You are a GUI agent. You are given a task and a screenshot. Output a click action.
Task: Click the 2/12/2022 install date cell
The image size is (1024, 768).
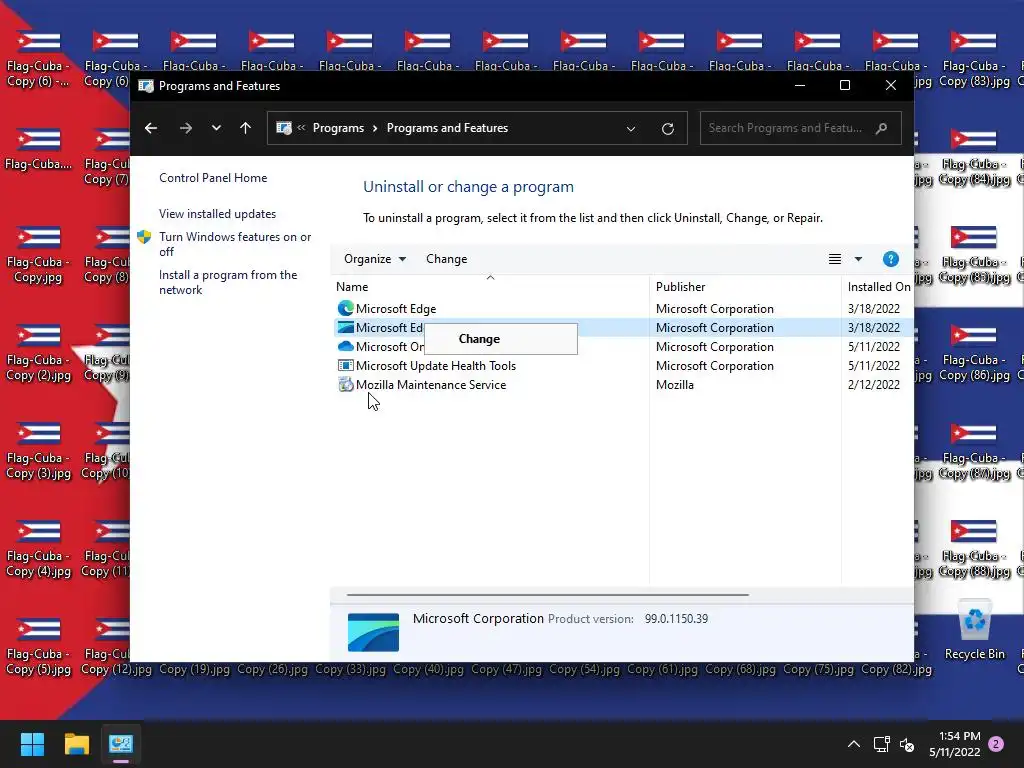[873, 385]
